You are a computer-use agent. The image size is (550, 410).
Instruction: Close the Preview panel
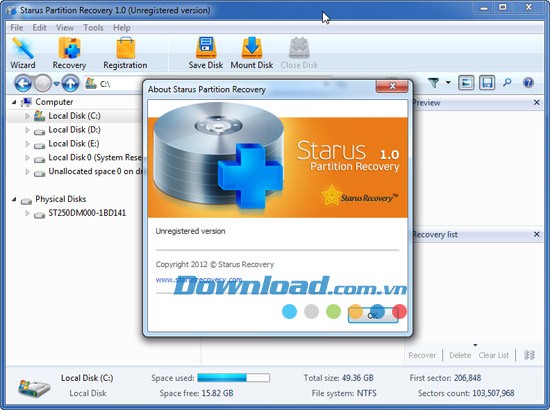(x=536, y=102)
